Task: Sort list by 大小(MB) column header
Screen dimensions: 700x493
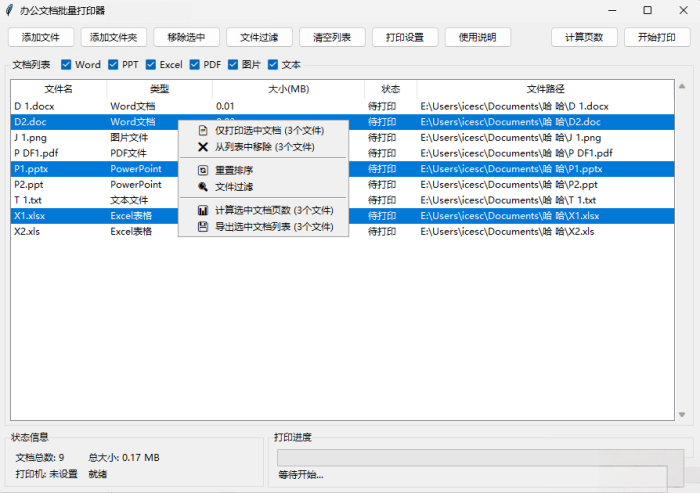Action: (288, 89)
